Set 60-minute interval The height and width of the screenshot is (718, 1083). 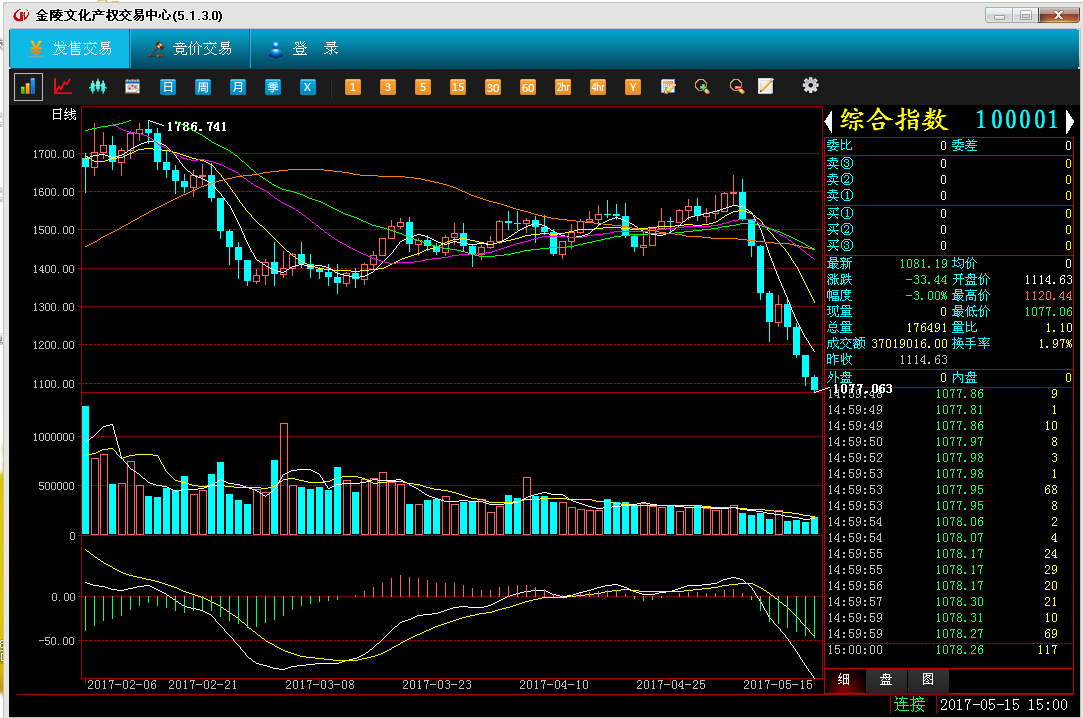528,87
